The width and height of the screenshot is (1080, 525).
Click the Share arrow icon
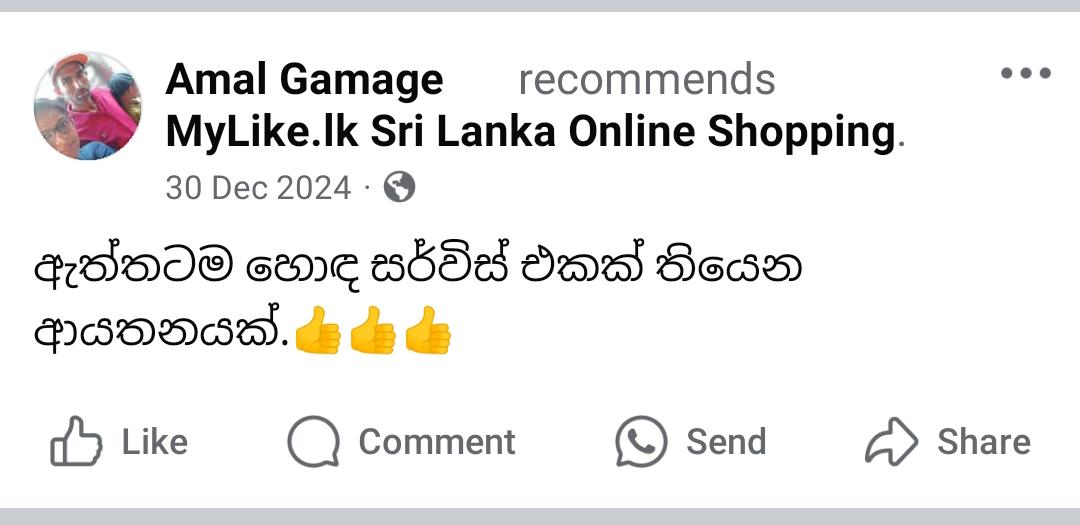tap(891, 442)
